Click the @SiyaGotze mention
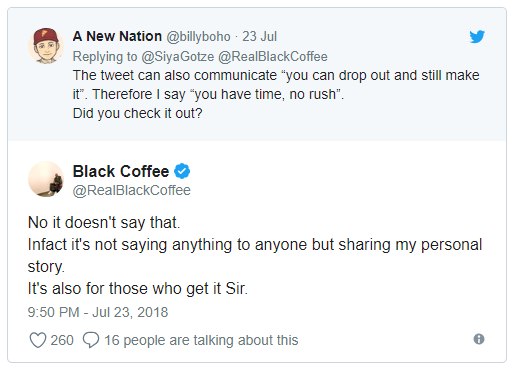This screenshot has height=371, width=512. tap(178, 57)
